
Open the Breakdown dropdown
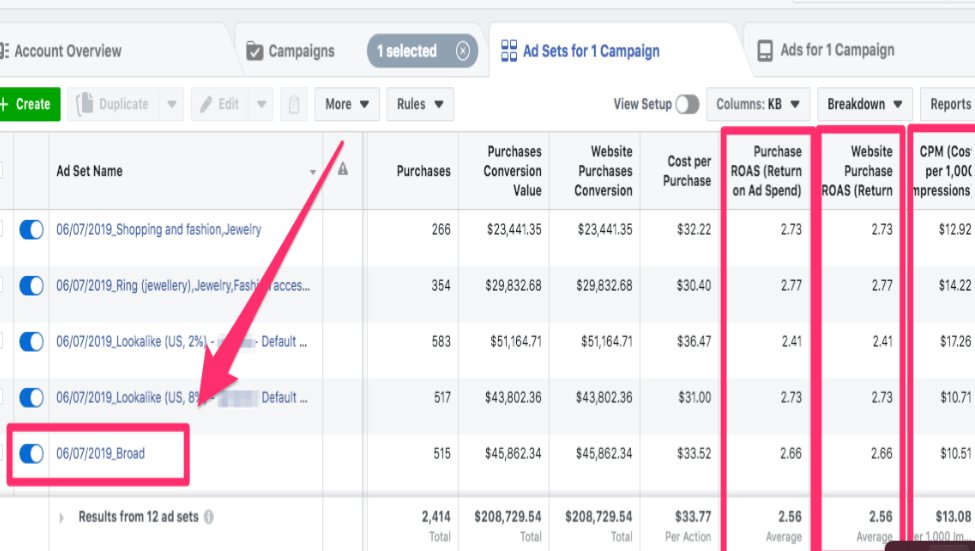[865, 104]
